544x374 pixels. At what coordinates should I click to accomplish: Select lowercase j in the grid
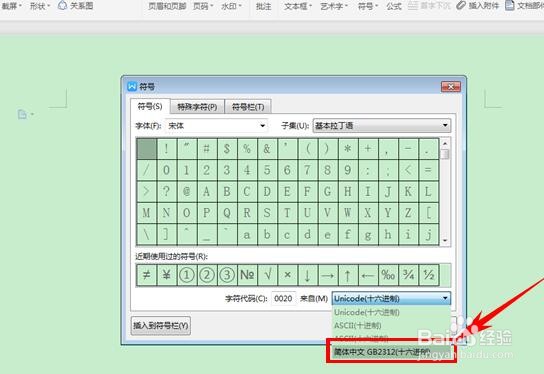[428, 235]
